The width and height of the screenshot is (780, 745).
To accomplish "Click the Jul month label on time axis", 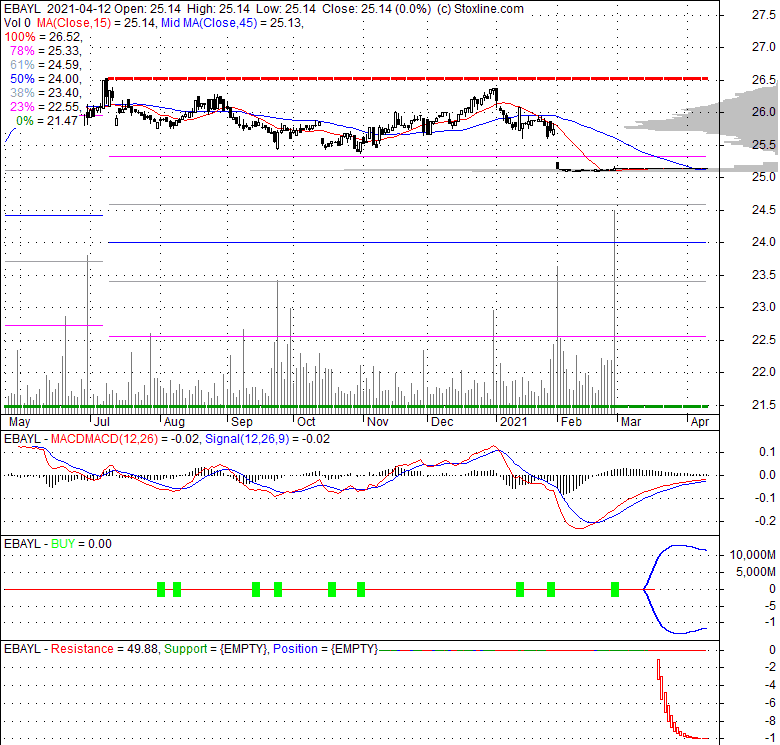I will (x=101, y=422).
